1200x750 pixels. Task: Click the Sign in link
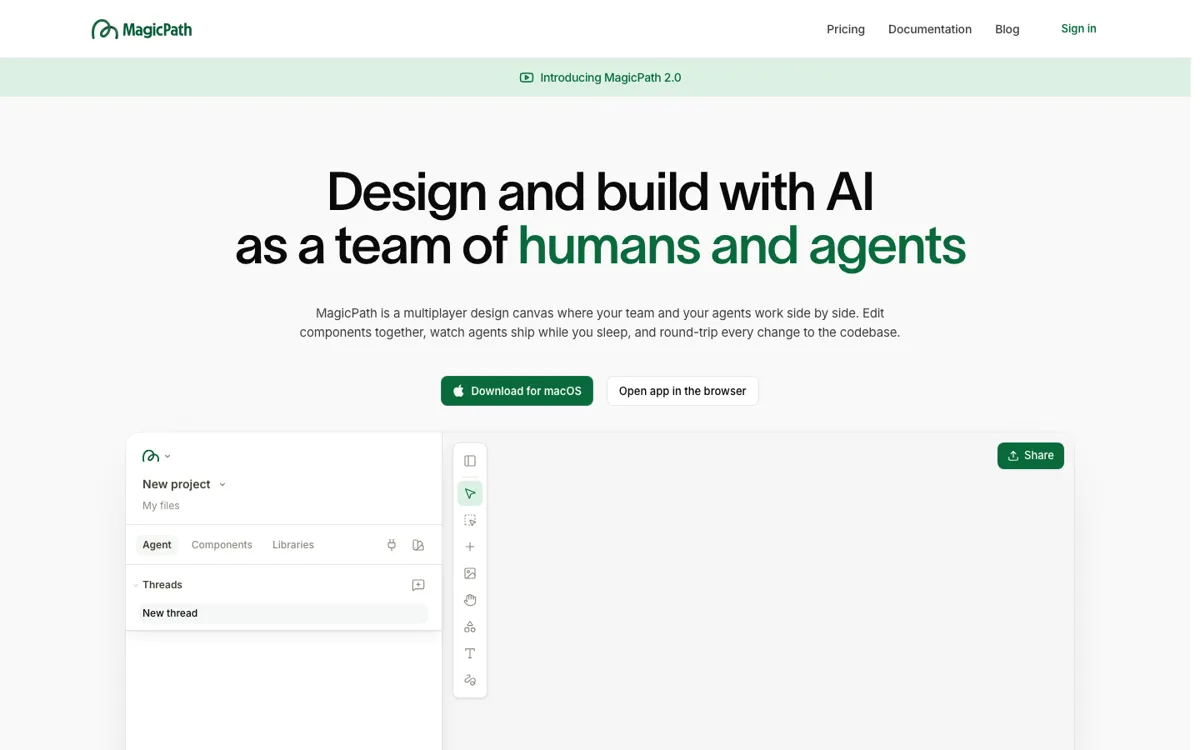(1078, 29)
